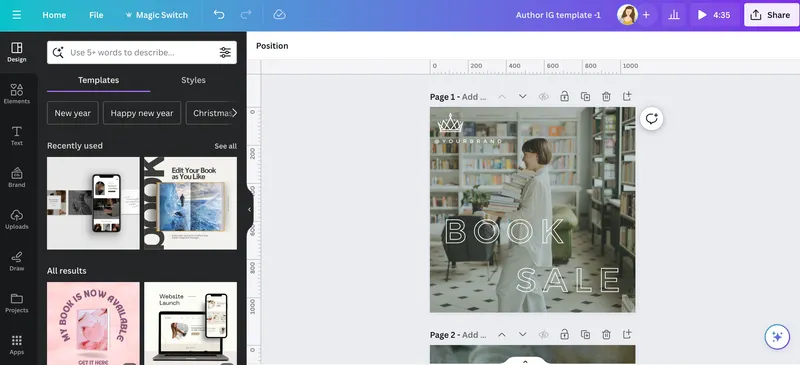Delete Page 1 with trash icon
Screen dimensions: 800x365
point(606,96)
